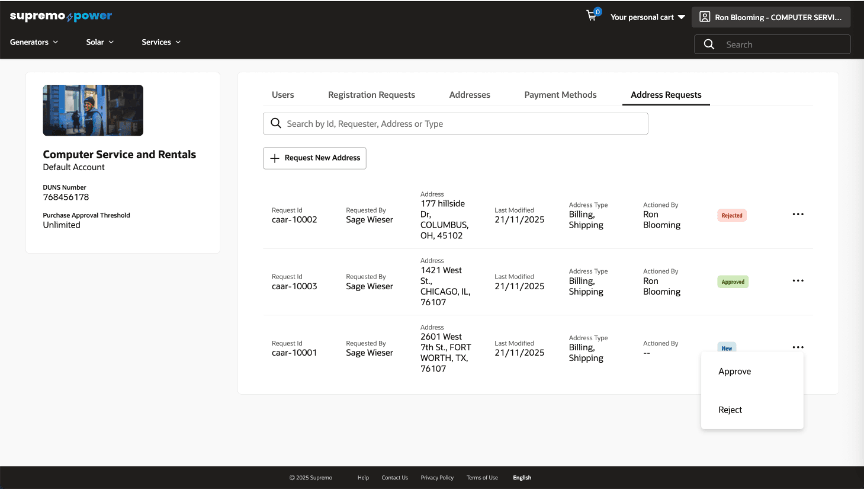Open the shopping cart icon
Screen dimensions: 864x490
[x=592, y=16]
